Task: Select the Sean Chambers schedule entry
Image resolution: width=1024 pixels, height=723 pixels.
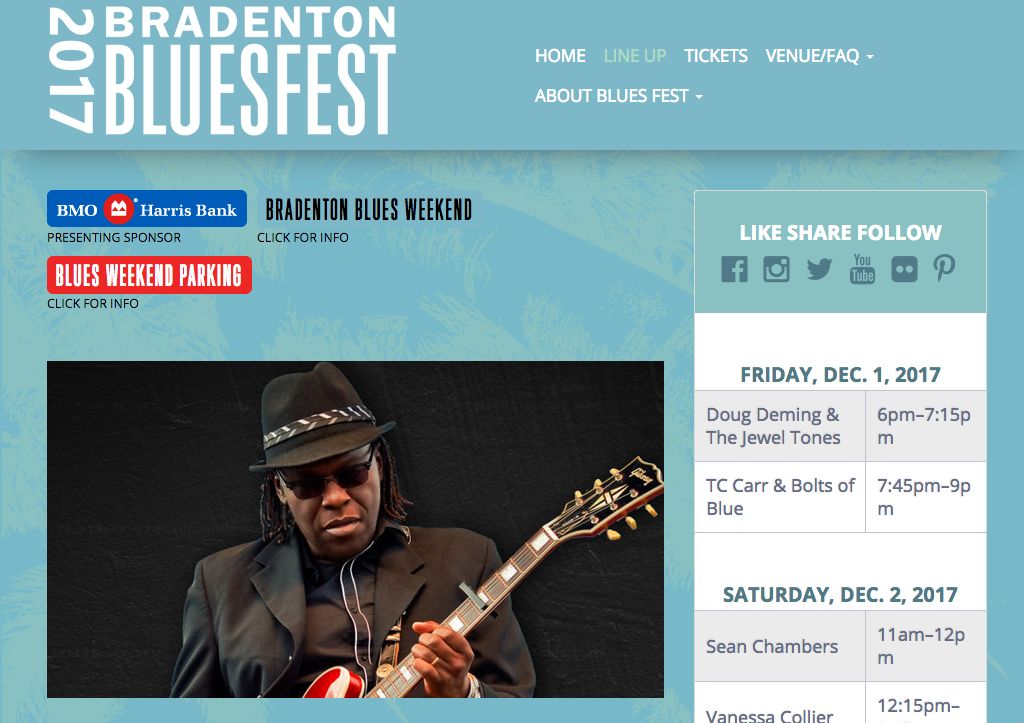Action: point(772,646)
